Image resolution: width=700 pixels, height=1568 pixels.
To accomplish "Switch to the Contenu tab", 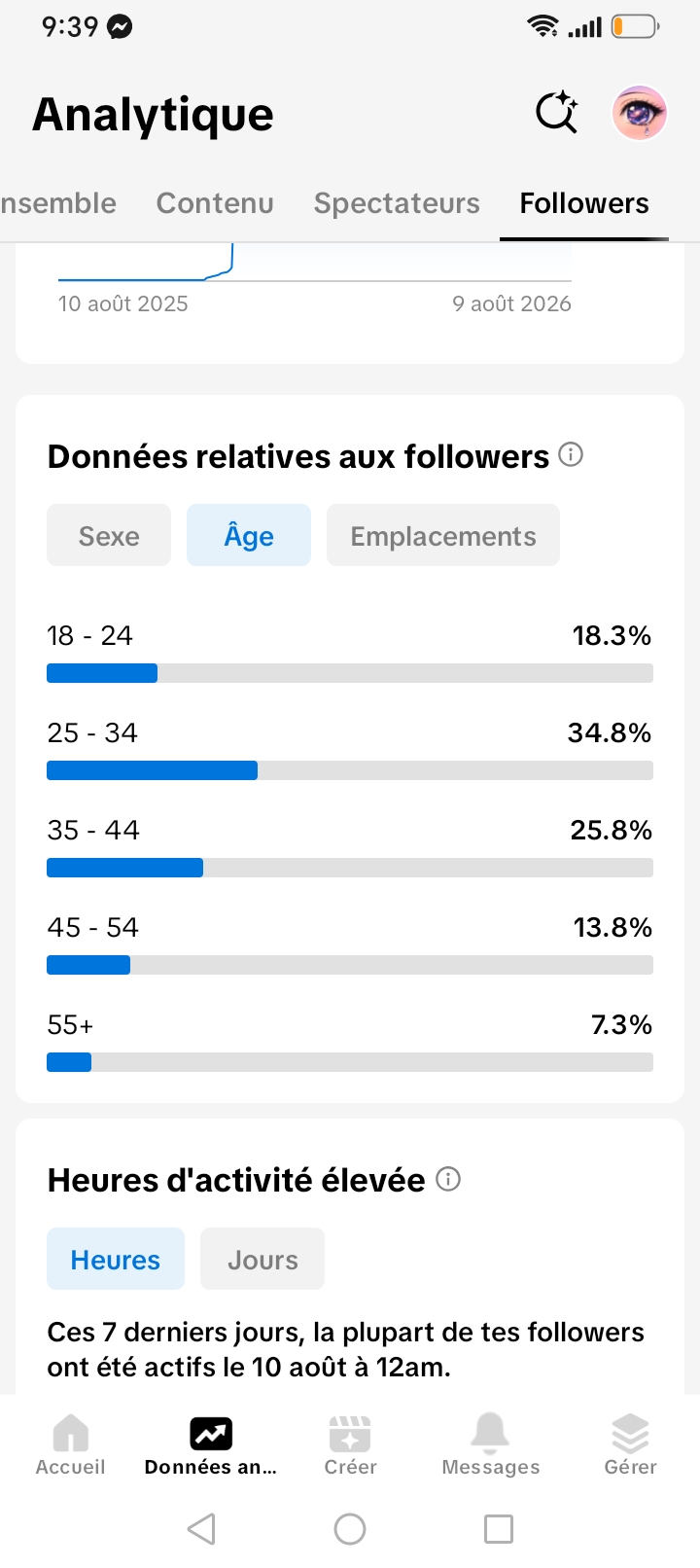I will click(215, 203).
